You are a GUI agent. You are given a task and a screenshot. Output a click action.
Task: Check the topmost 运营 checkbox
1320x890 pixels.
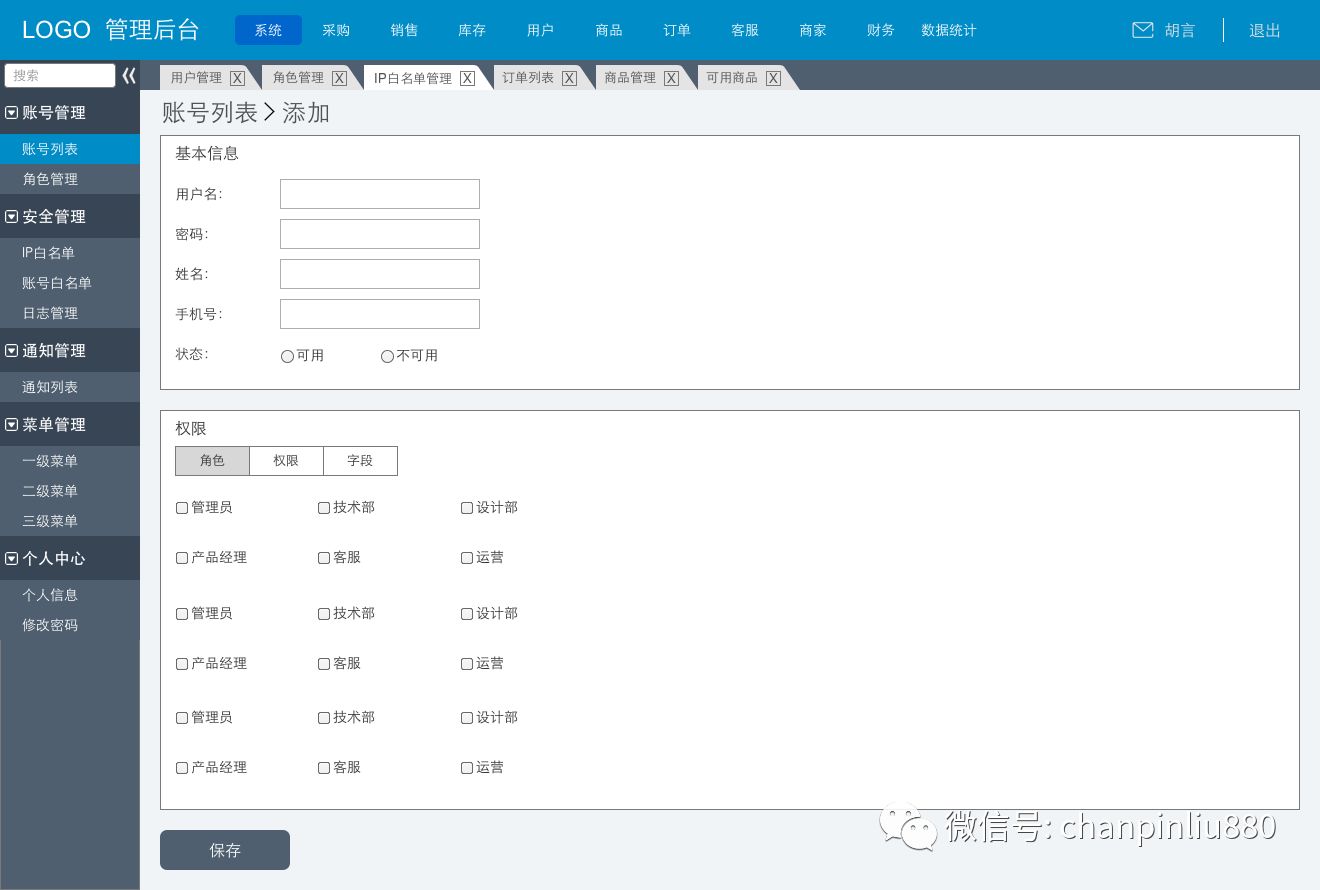tap(467, 558)
